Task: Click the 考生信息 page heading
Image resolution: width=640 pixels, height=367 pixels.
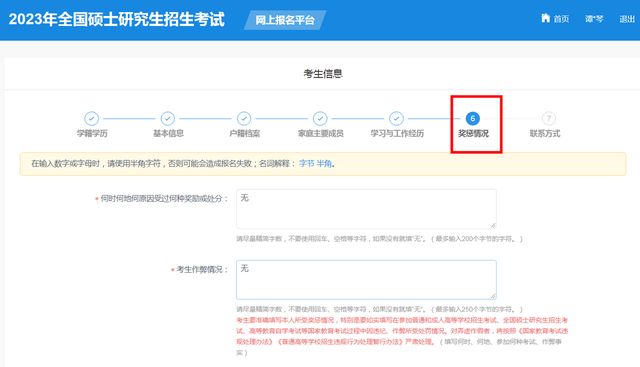Action: pyautogui.click(x=323, y=74)
